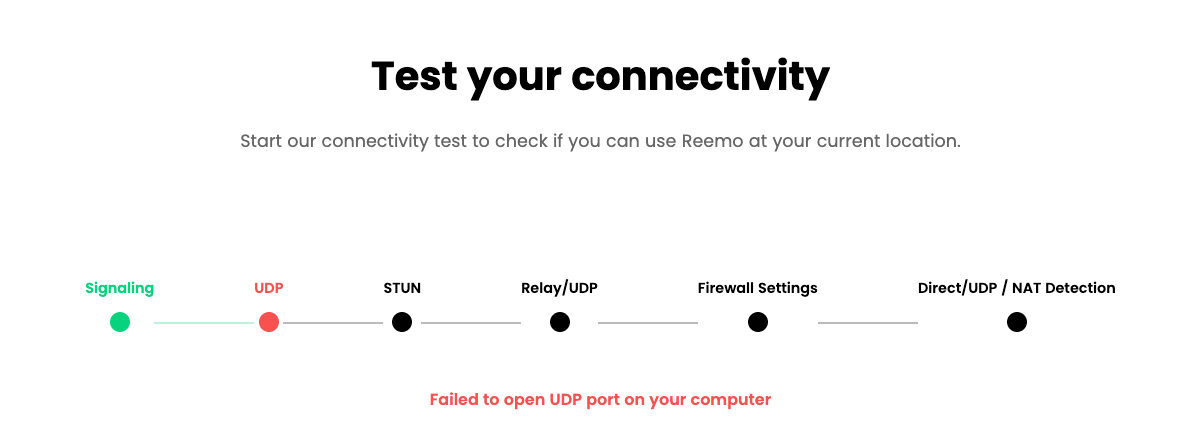Click the black STUN step dot

point(402,322)
